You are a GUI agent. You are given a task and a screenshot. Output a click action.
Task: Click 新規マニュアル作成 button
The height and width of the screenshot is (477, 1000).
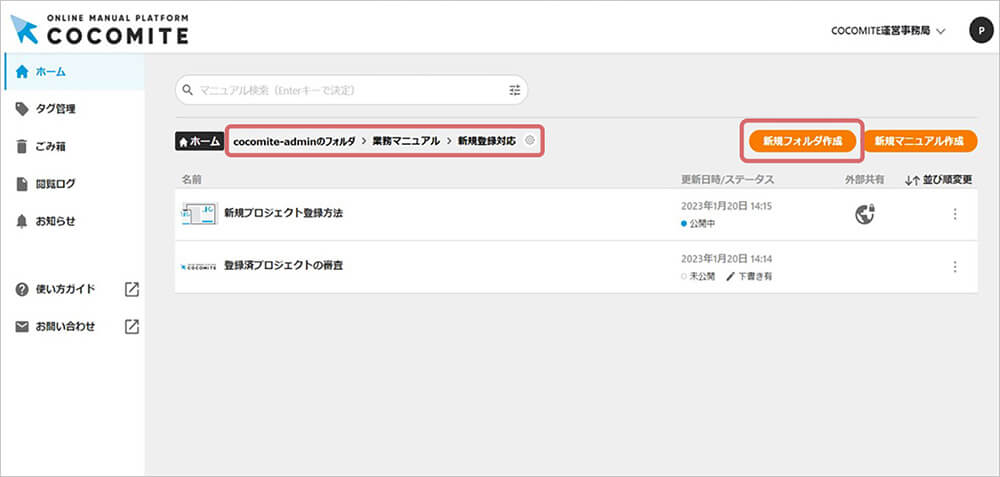[919, 141]
